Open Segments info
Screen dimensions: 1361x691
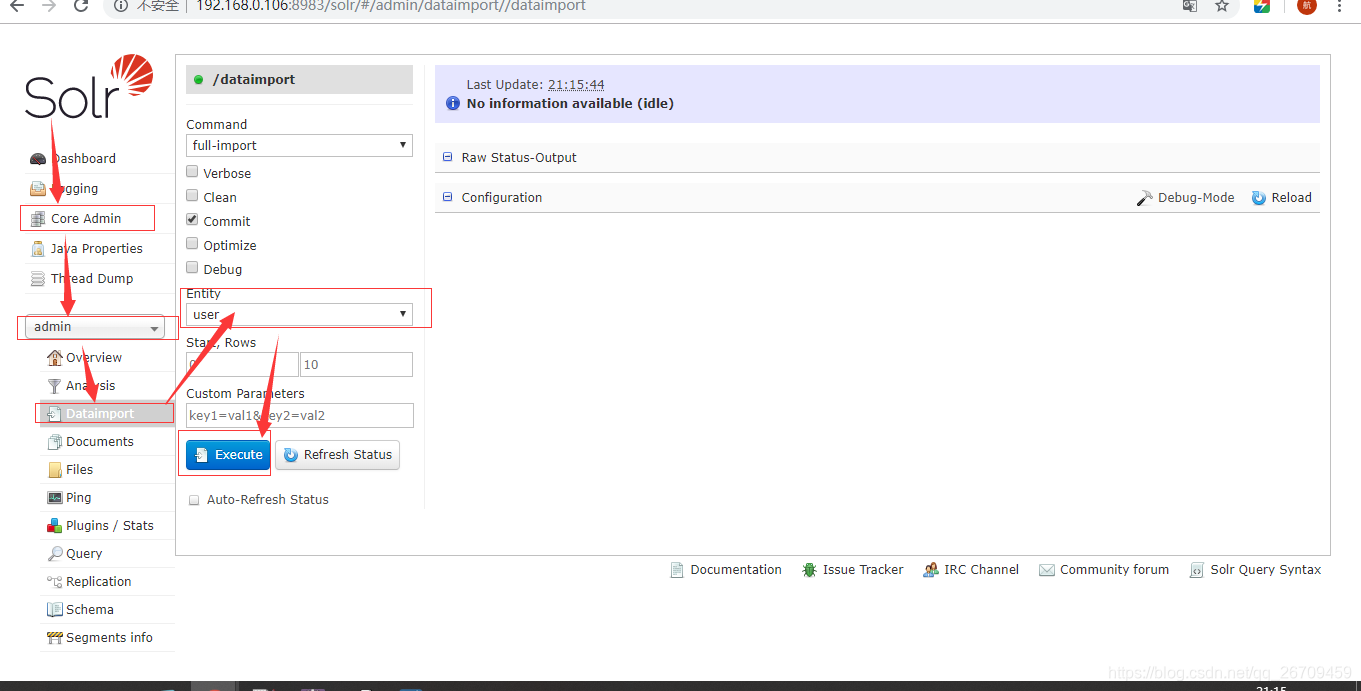click(x=109, y=637)
